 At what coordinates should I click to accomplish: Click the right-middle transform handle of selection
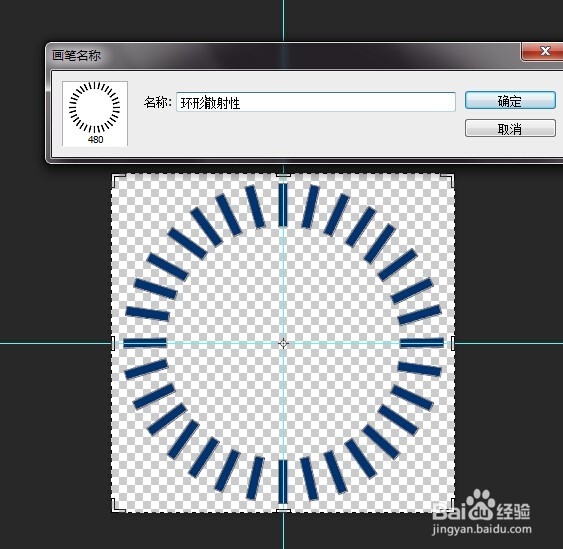453,344
